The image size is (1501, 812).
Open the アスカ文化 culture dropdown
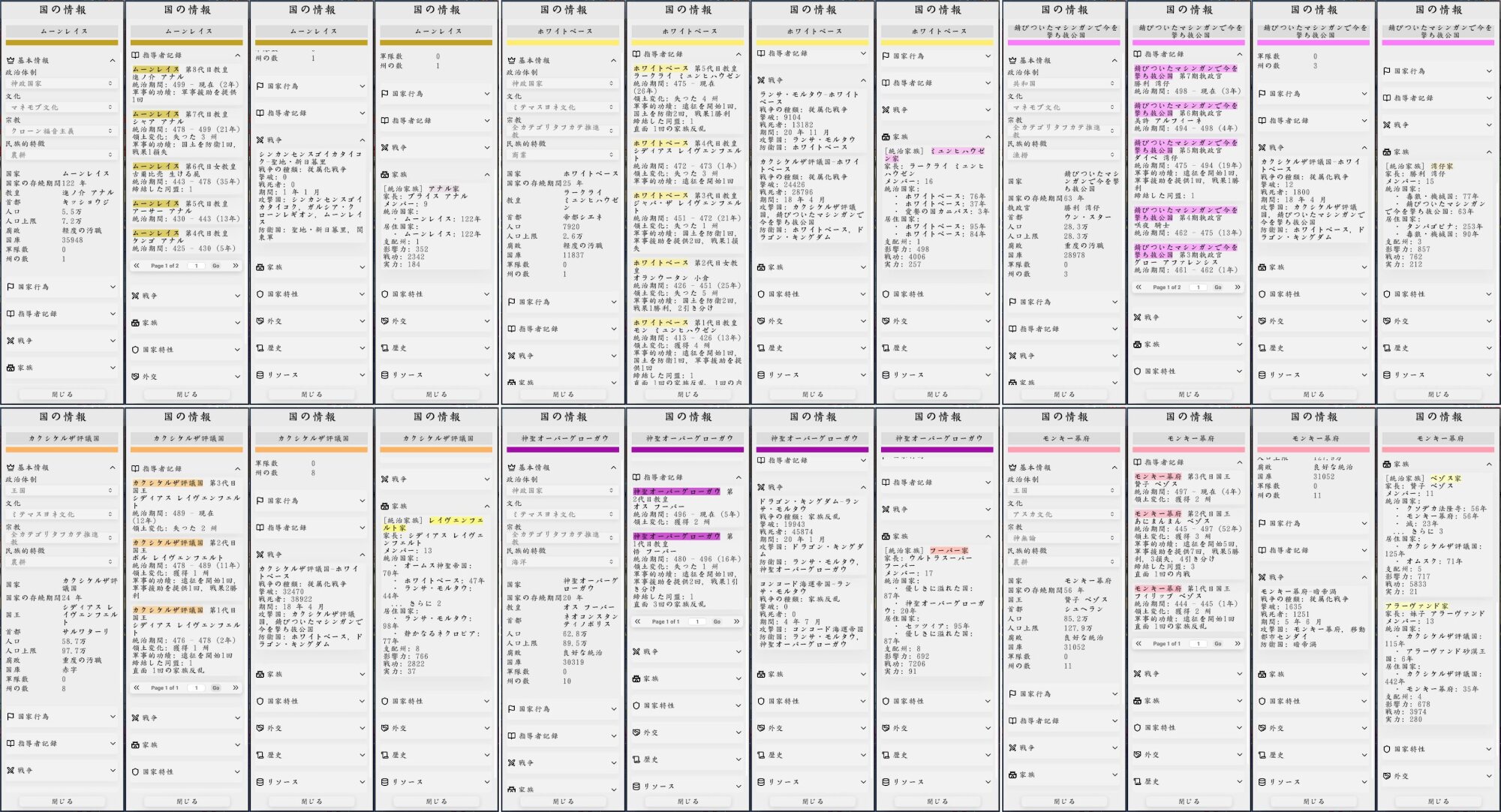point(1063,515)
